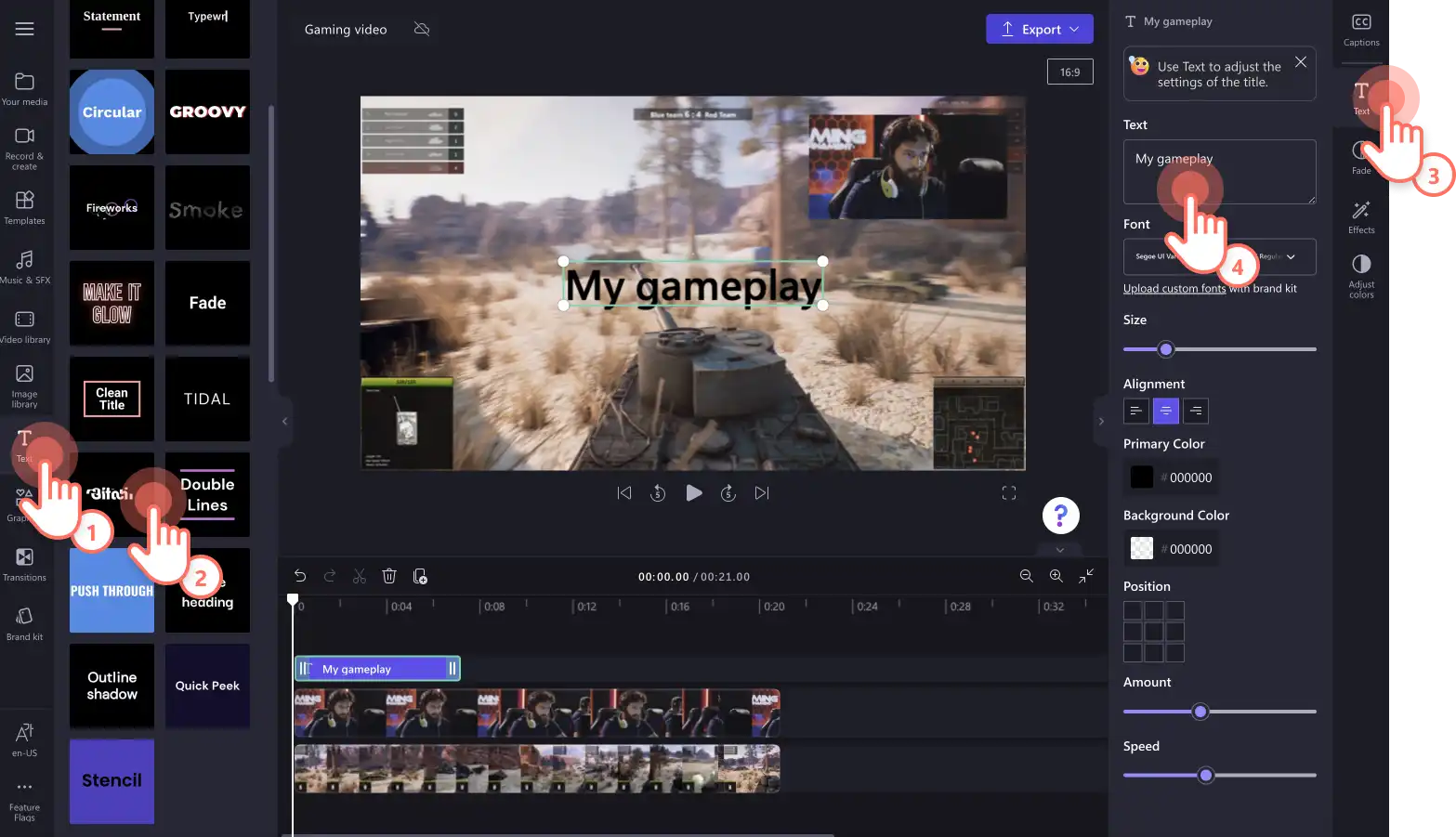Click the 16:9 aspect ratio button
Image resolution: width=1456 pixels, height=837 pixels.
(x=1069, y=72)
